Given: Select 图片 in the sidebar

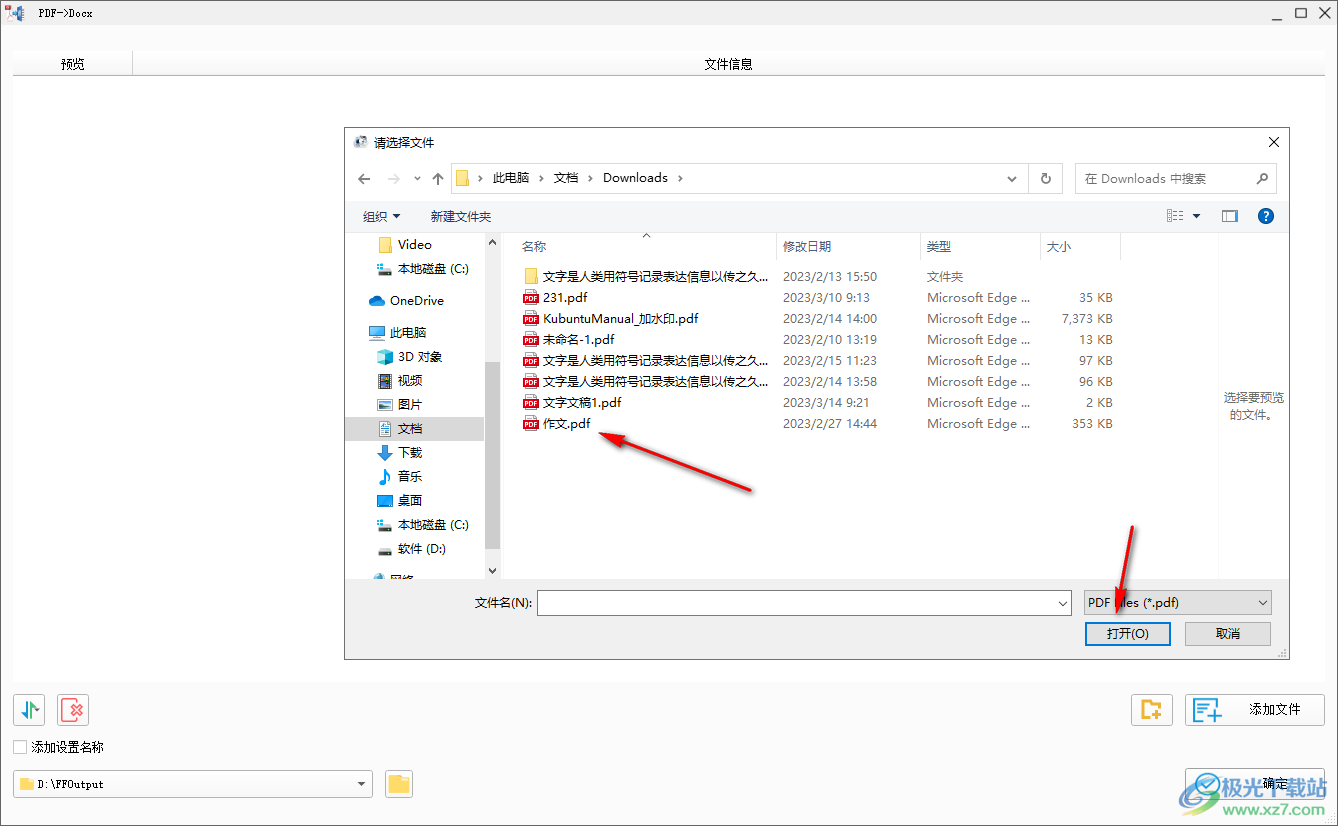Looking at the screenshot, I should [399, 404].
